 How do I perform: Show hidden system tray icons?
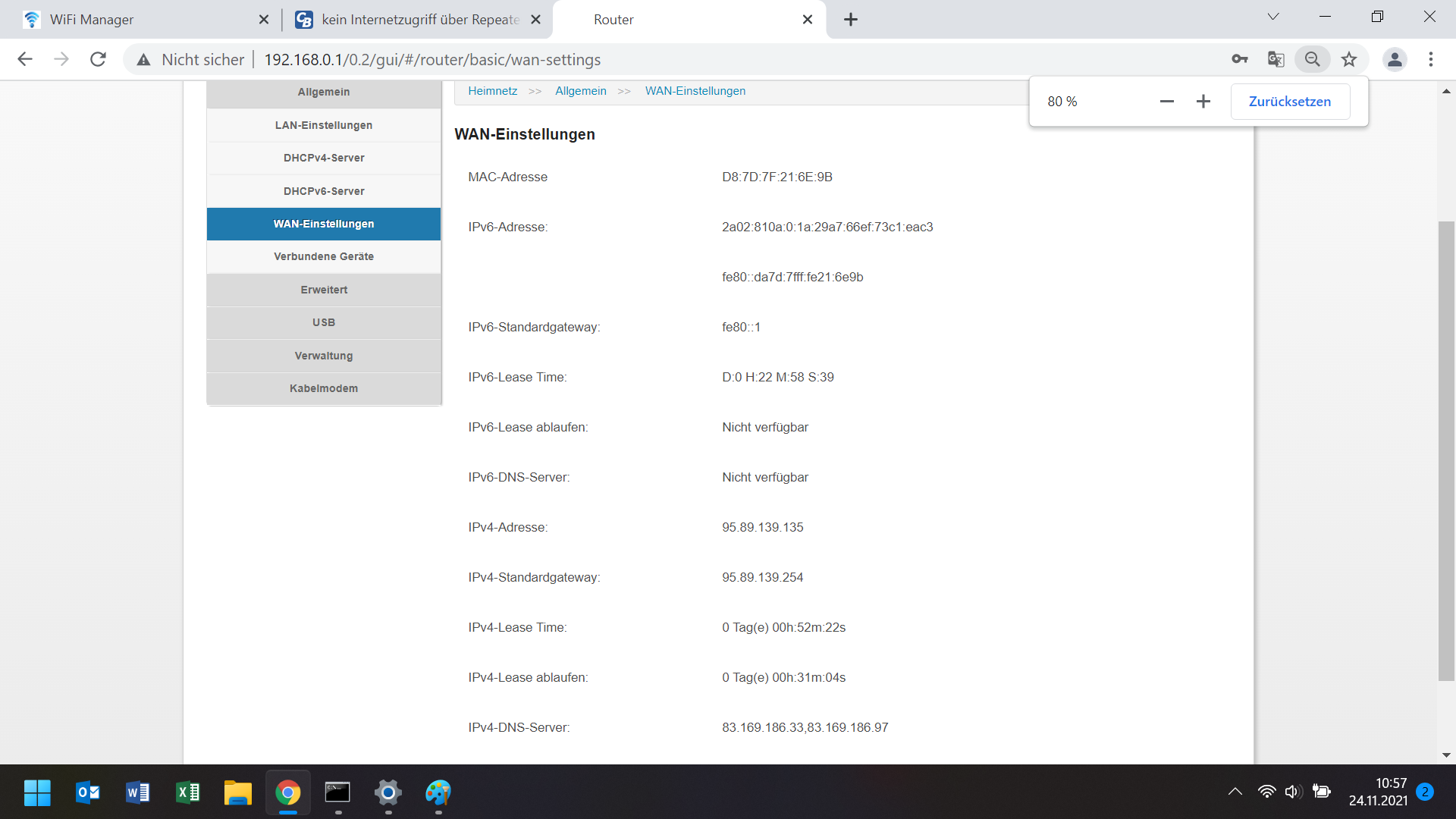[x=1235, y=792]
